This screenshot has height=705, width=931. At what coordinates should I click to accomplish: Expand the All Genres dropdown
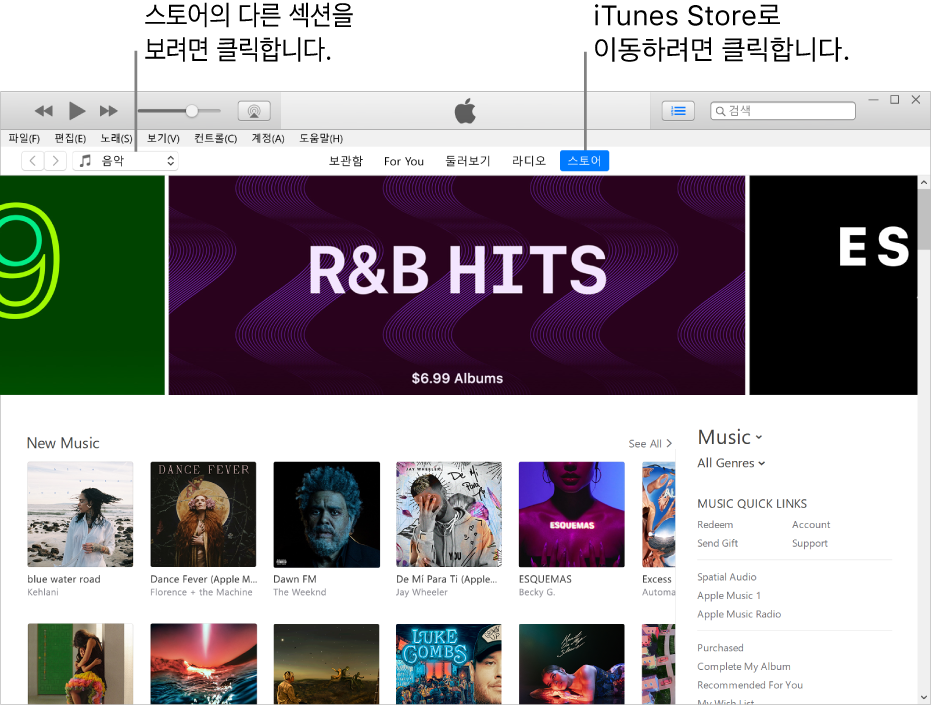[x=731, y=463]
